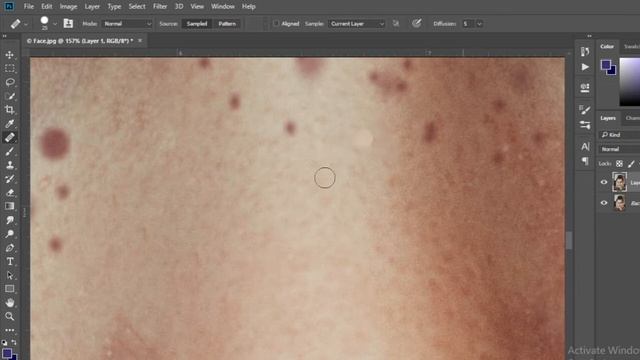Select the Gradient tool

pyautogui.click(x=10, y=206)
